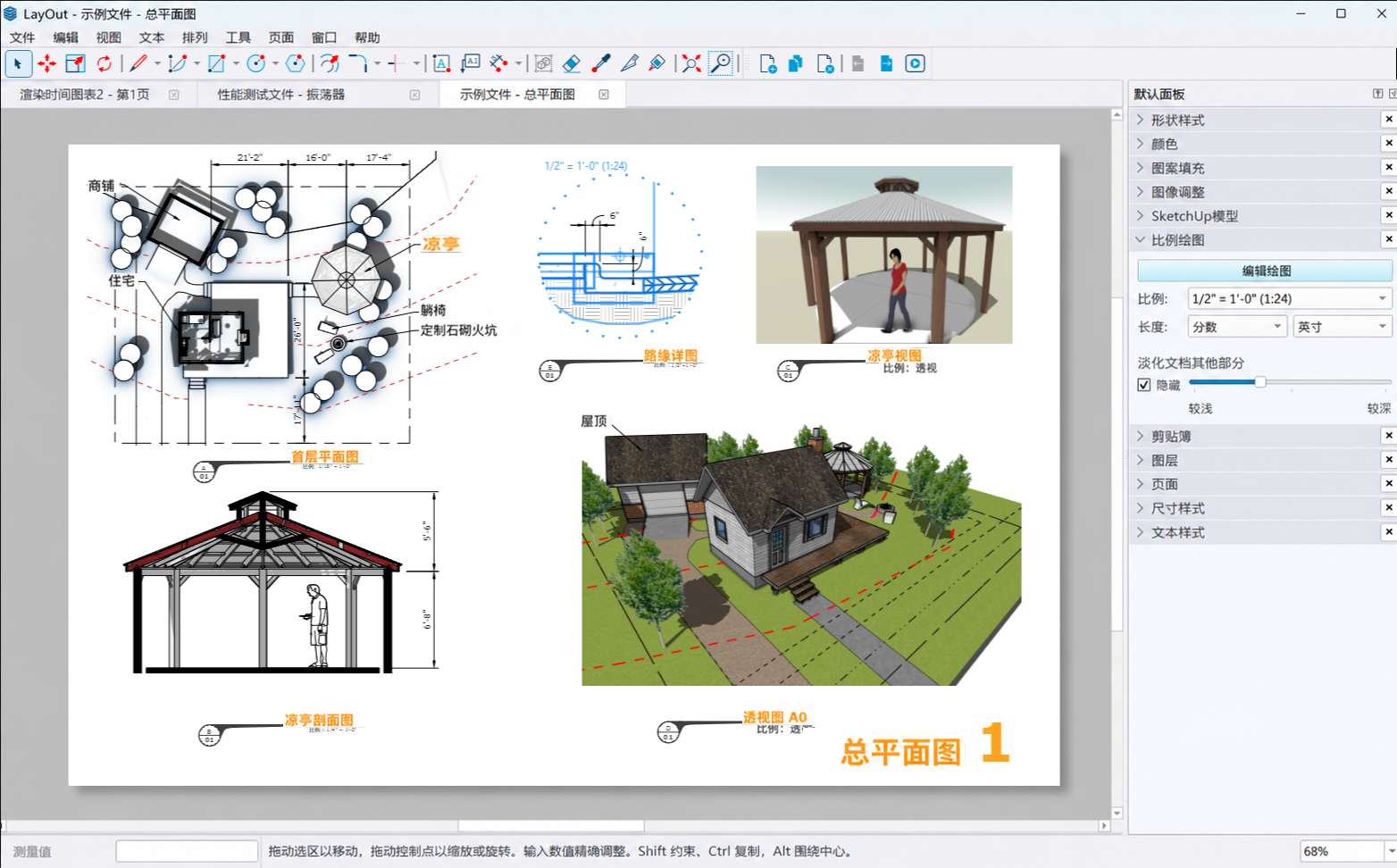Click the 编辑绘图 button

tap(1265, 271)
